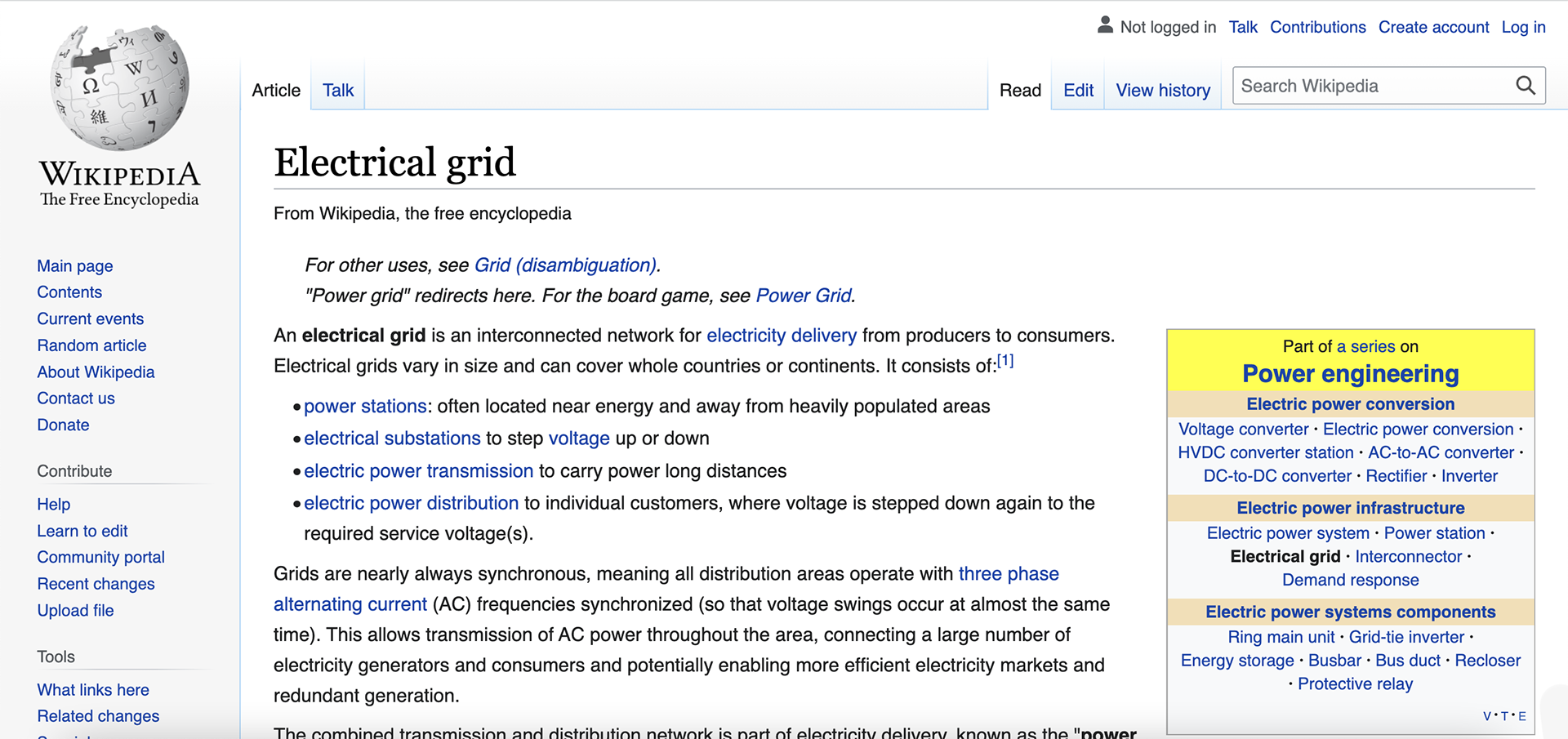Open the View history tab
The image size is (1568, 739).
(x=1163, y=90)
